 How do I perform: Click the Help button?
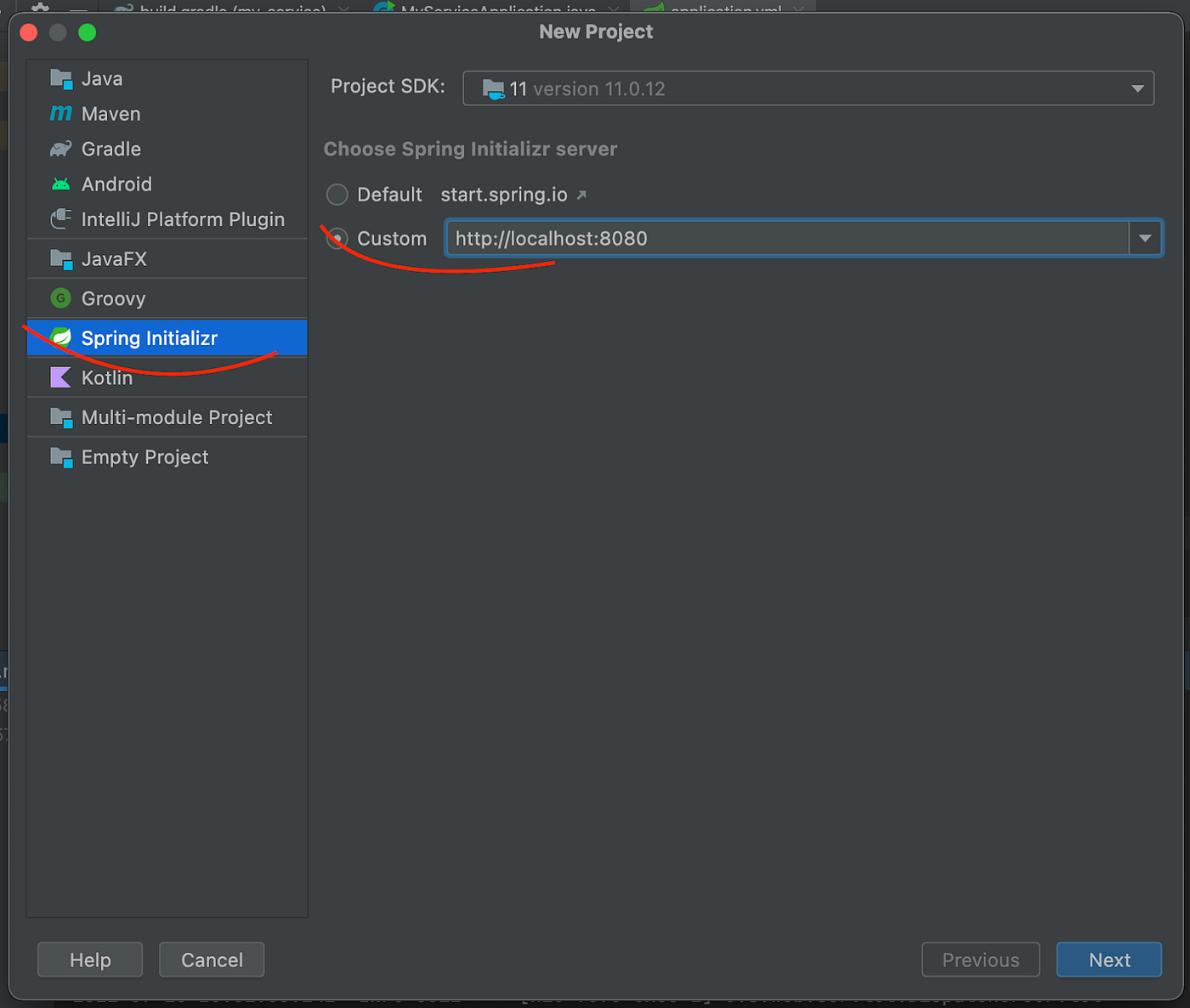point(90,960)
